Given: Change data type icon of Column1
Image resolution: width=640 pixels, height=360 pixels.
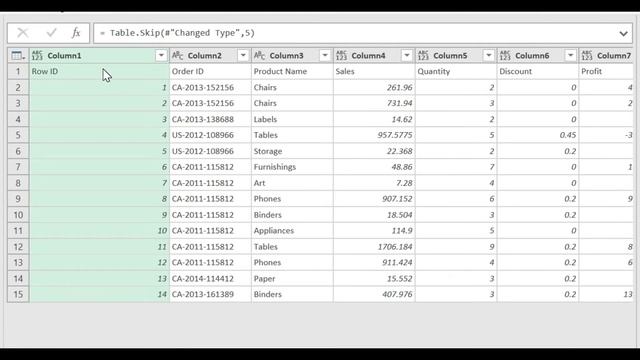Looking at the screenshot, I should point(37,56).
